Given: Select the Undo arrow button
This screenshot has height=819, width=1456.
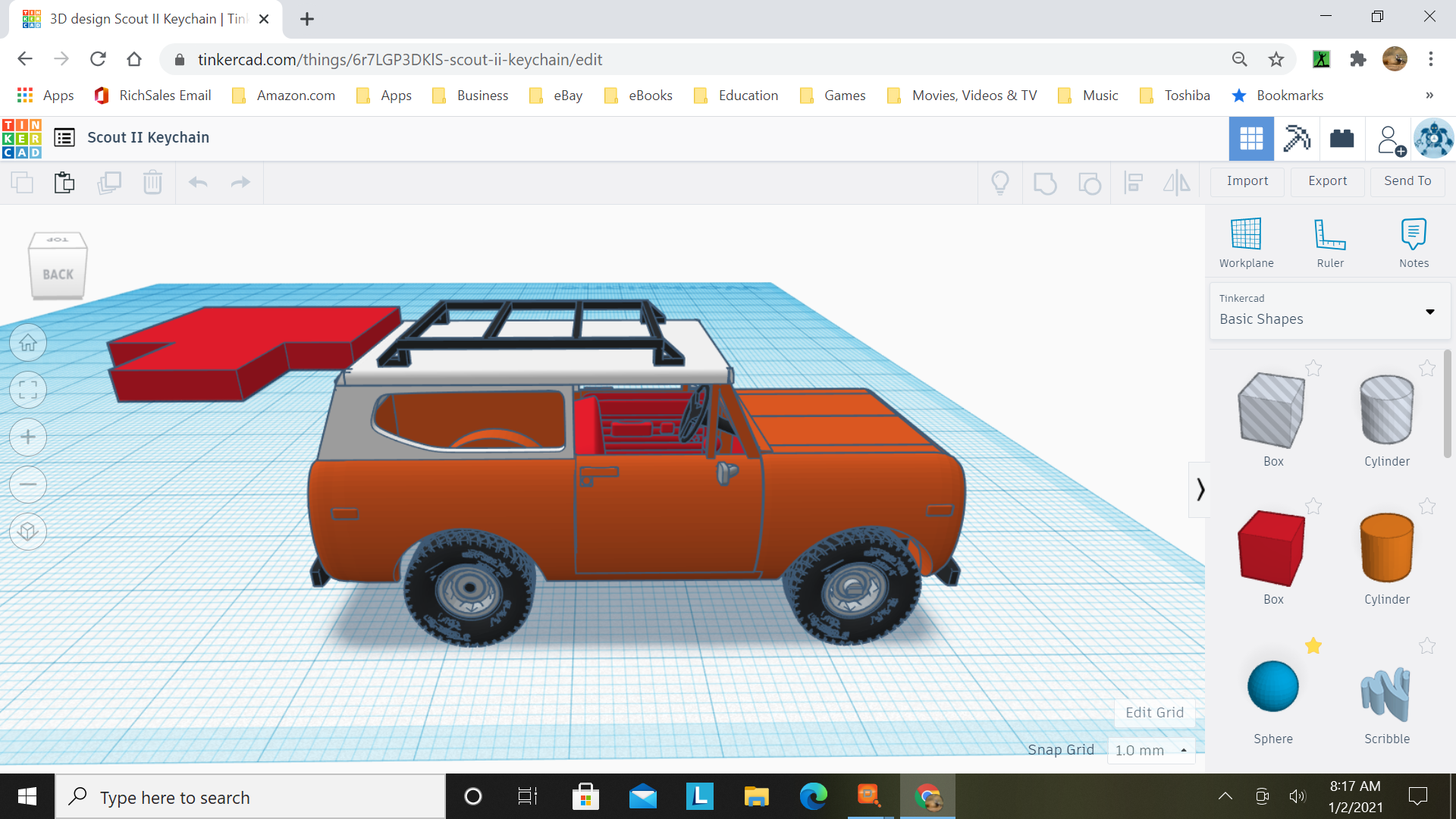Looking at the screenshot, I should [x=197, y=182].
